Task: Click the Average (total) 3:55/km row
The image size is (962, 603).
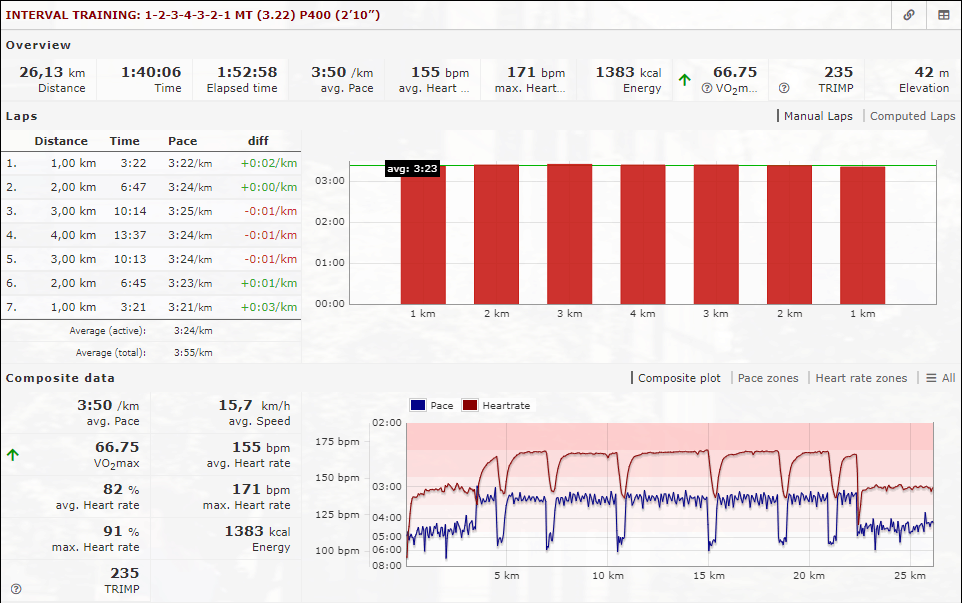Action: tap(151, 353)
